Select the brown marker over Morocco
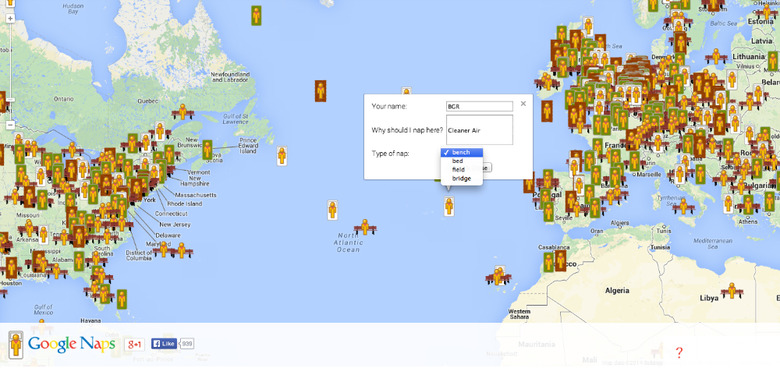780x368 pixels. [560, 261]
